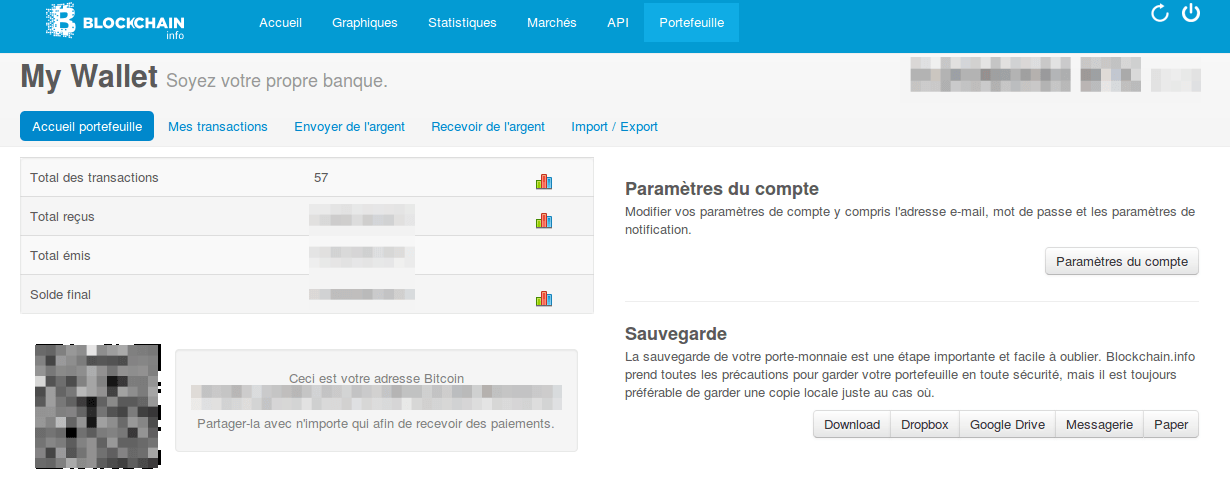
Task: Back up wallet to Dropbox
Action: pos(925,425)
